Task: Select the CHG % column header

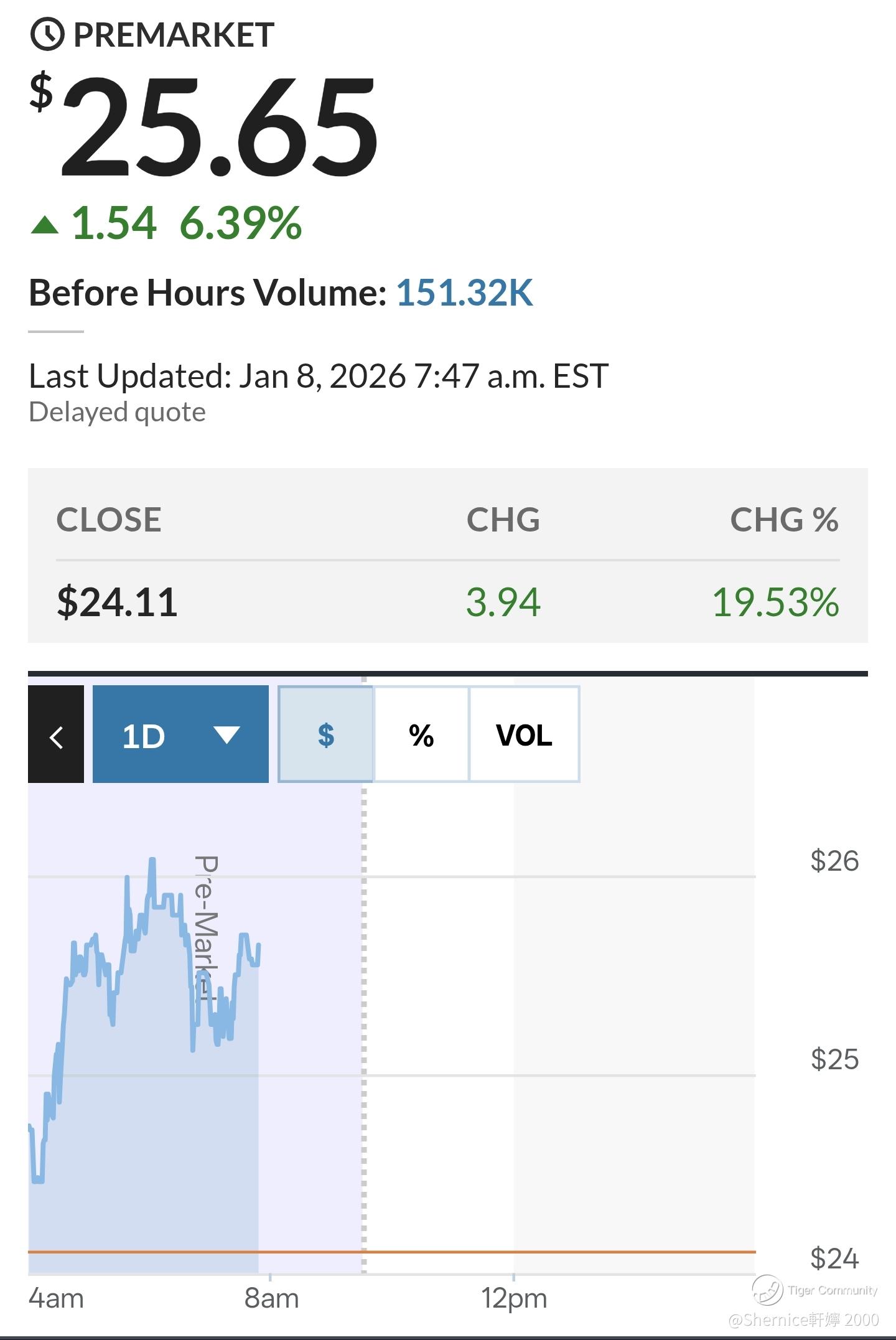Action: click(x=784, y=520)
